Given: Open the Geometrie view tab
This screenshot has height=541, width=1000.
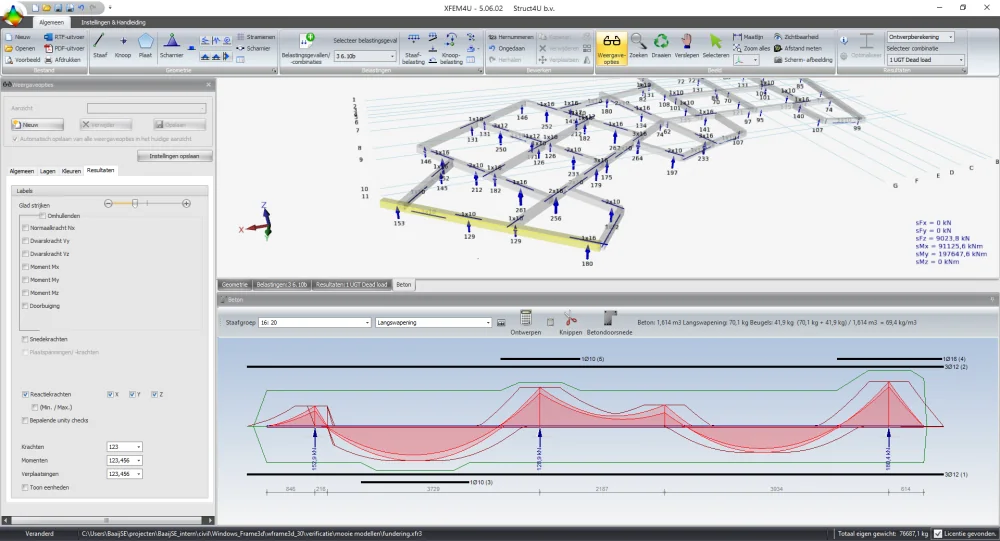Looking at the screenshot, I should click(235, 285).
